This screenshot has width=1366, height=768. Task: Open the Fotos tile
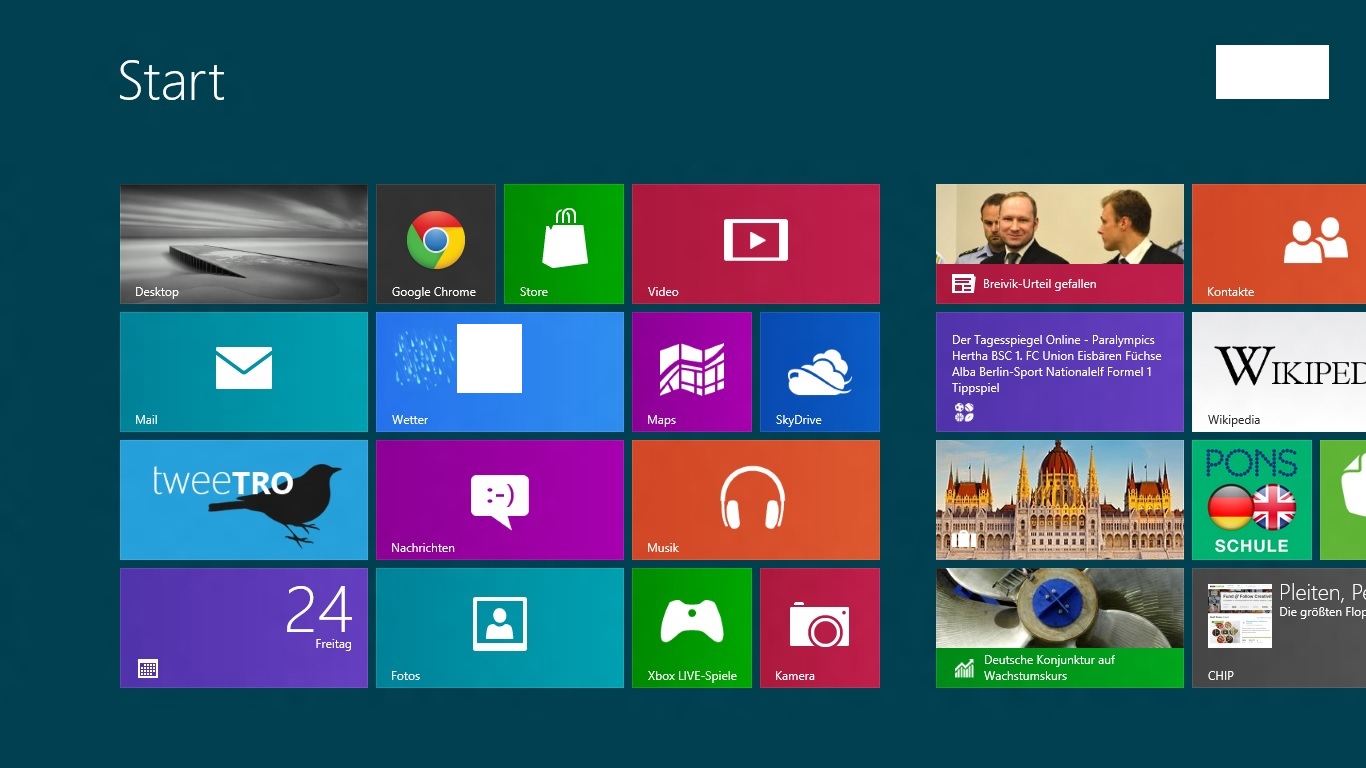pos(500,628)
